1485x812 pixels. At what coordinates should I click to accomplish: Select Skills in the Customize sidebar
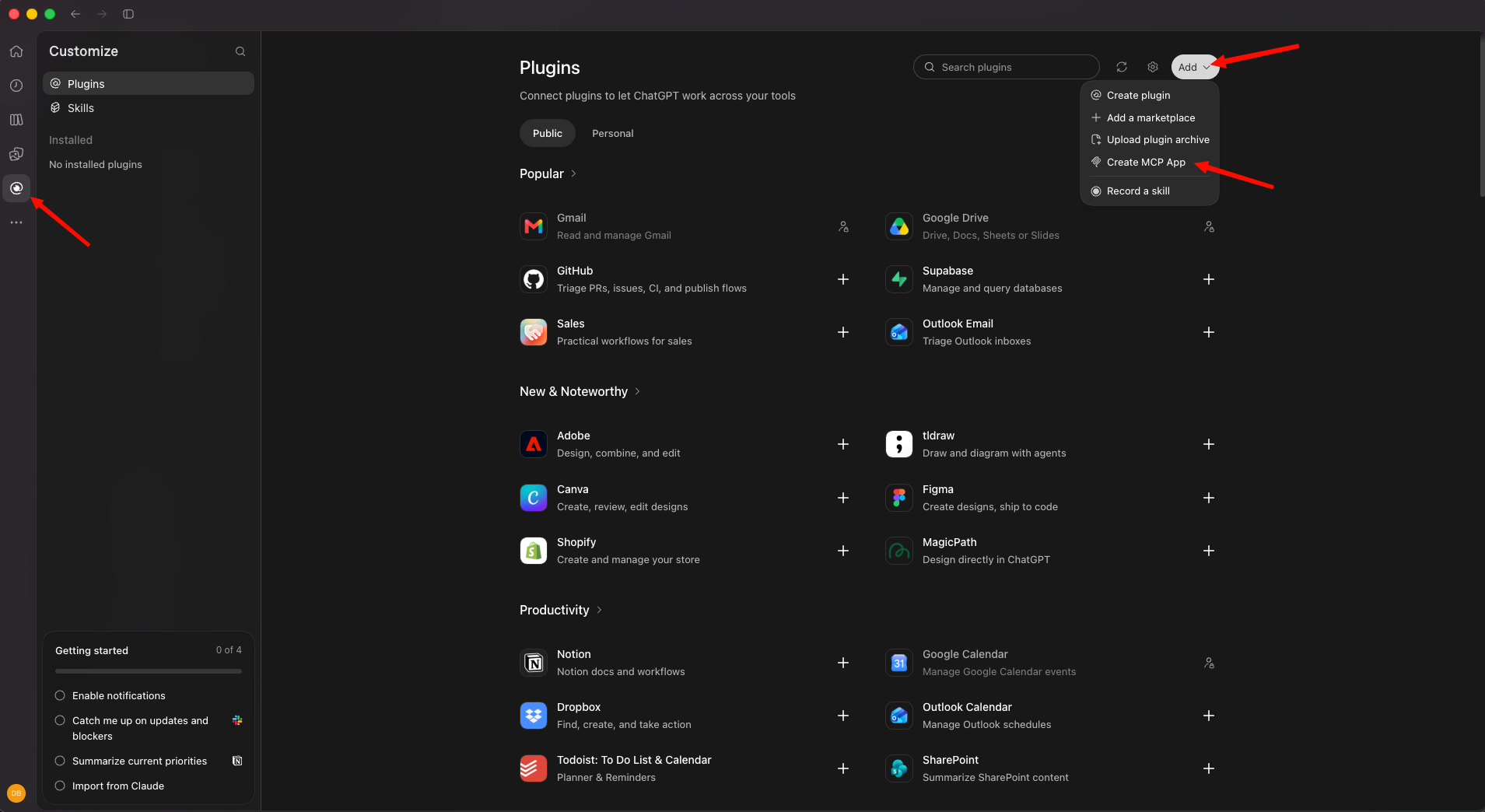point(149,108)
